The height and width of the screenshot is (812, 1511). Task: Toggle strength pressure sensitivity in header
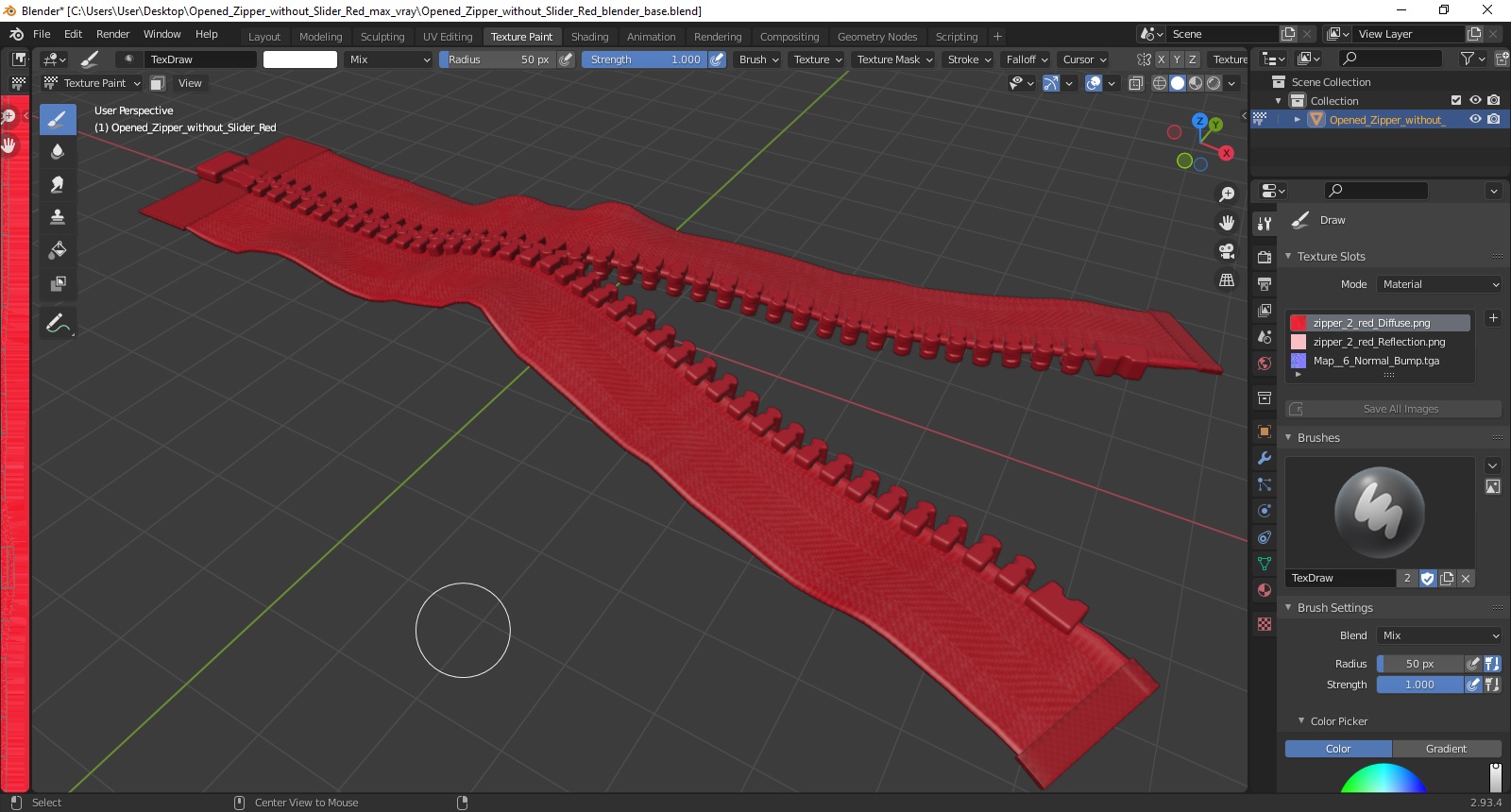coord(717,59)
